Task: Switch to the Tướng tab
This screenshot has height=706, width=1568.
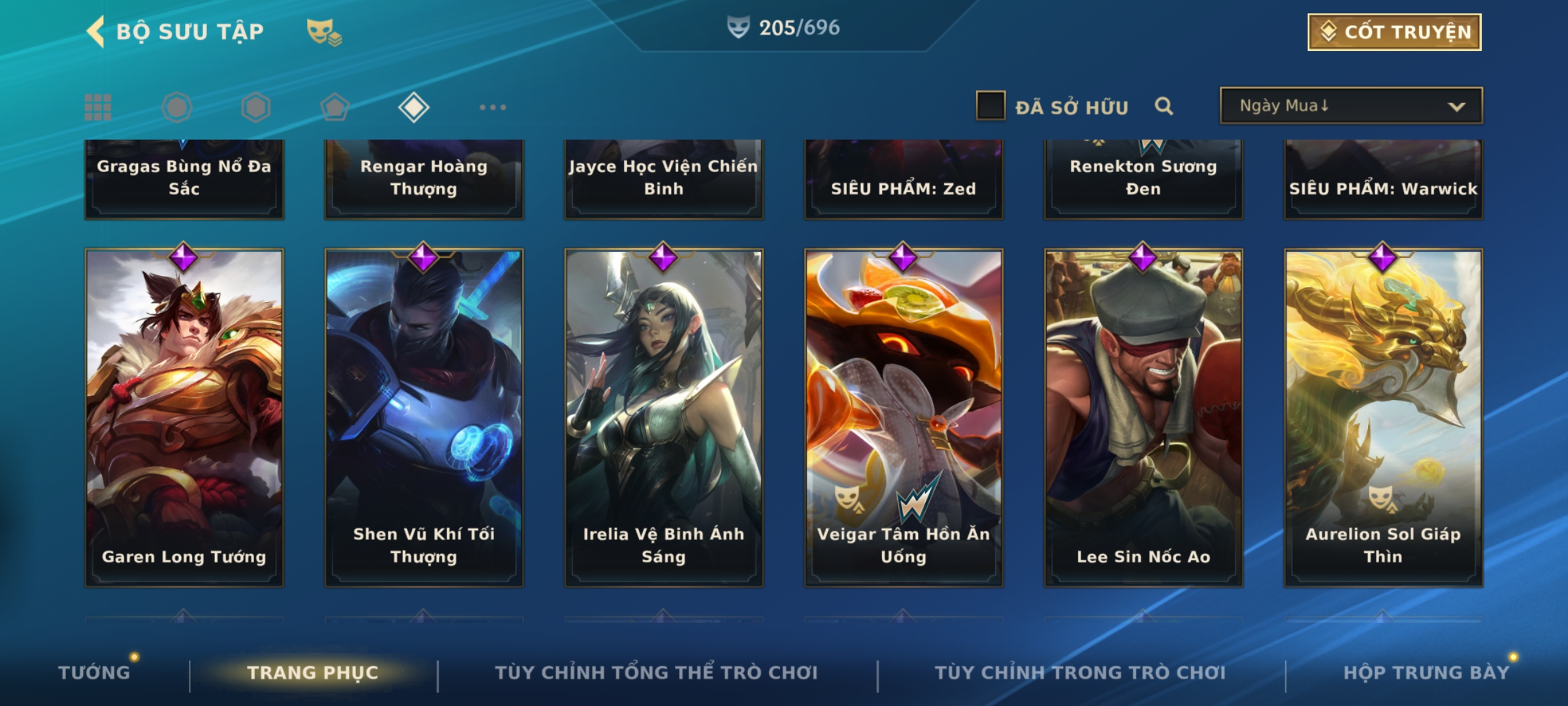Action: (x=95, y=672)
